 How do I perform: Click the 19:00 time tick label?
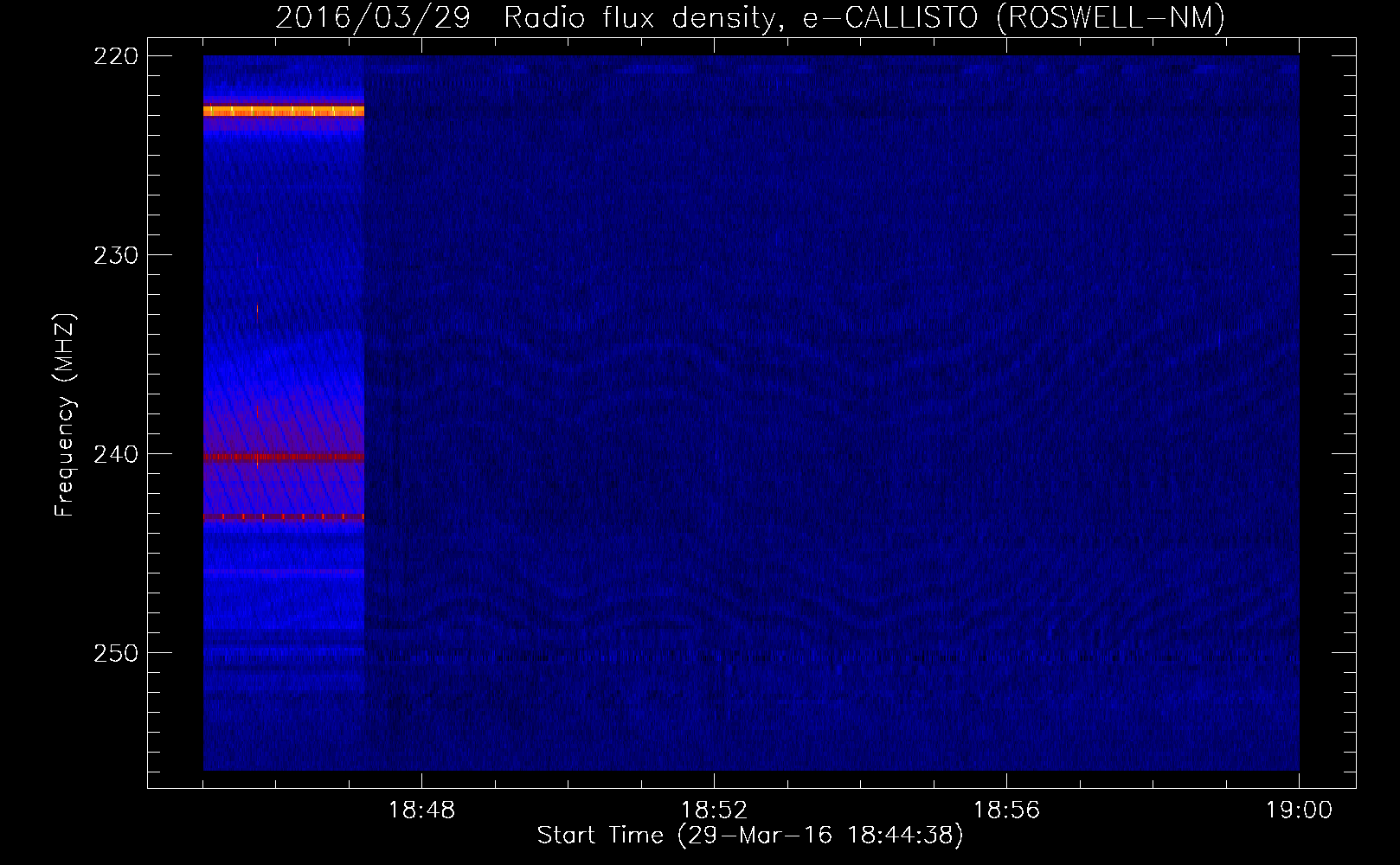coord(1299,811)
